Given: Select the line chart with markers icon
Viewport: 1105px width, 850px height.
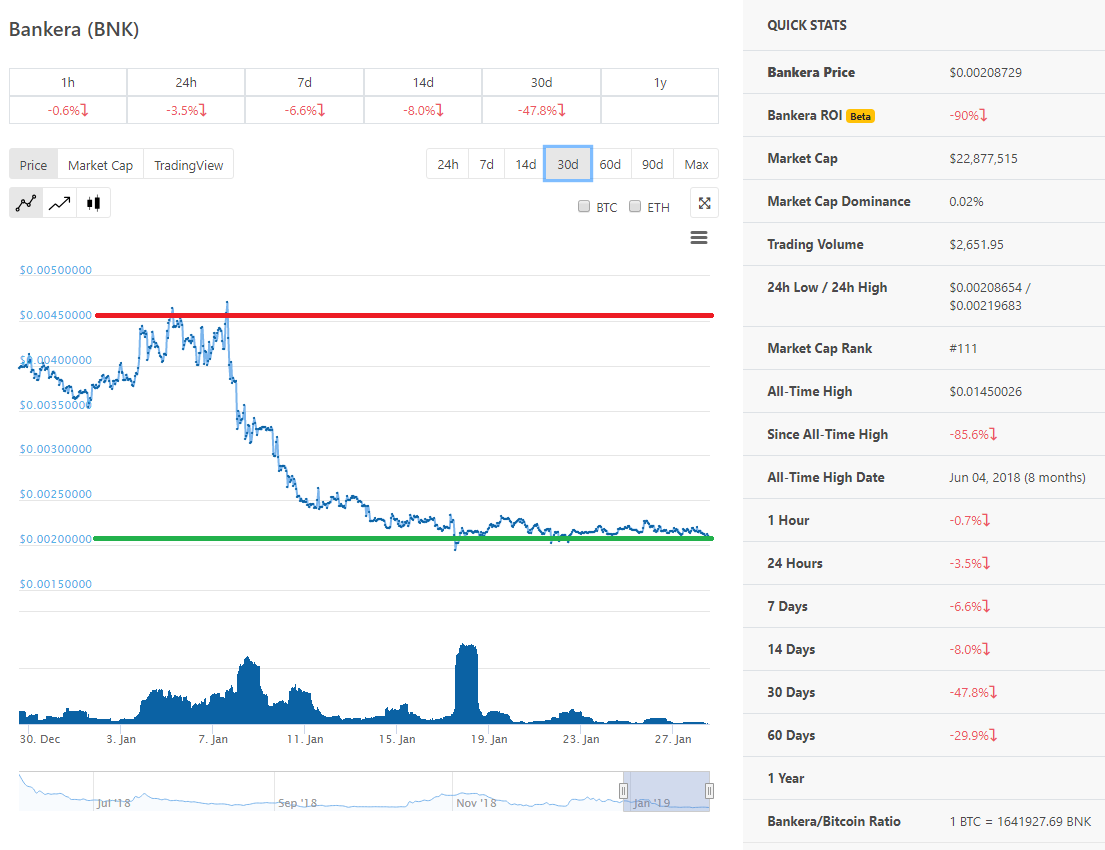Looking at the screenshot, I should 26,203.
